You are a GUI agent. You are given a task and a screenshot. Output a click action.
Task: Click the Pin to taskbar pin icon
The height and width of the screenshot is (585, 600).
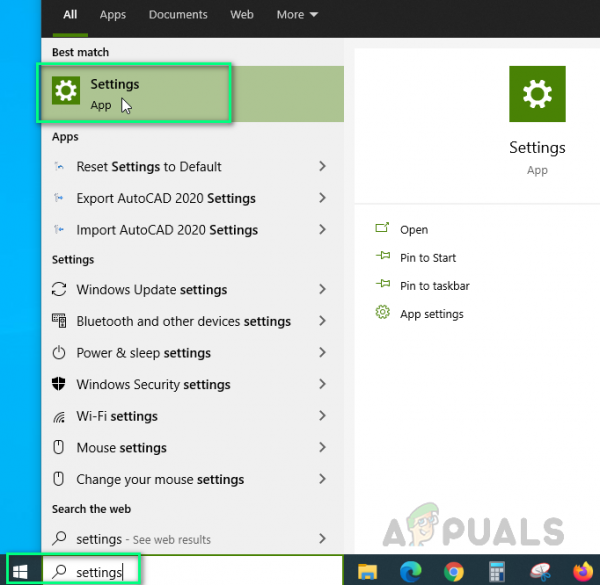coord(383,284)
